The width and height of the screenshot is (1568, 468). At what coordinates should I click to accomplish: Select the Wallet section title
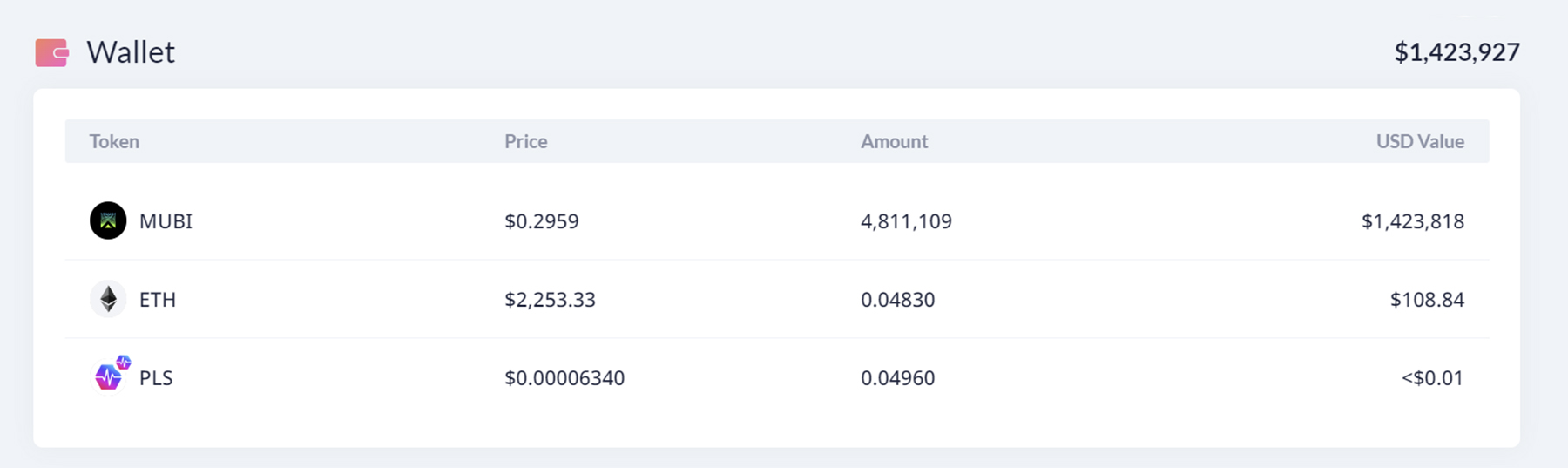(x=131, y=52)
